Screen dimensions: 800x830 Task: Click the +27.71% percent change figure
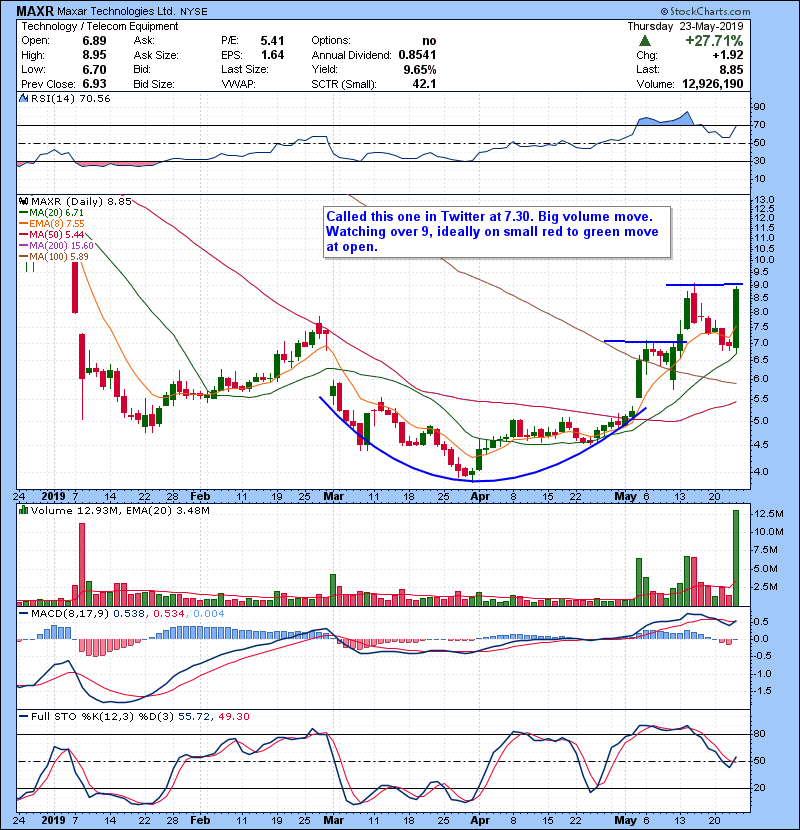click(714, 41)
